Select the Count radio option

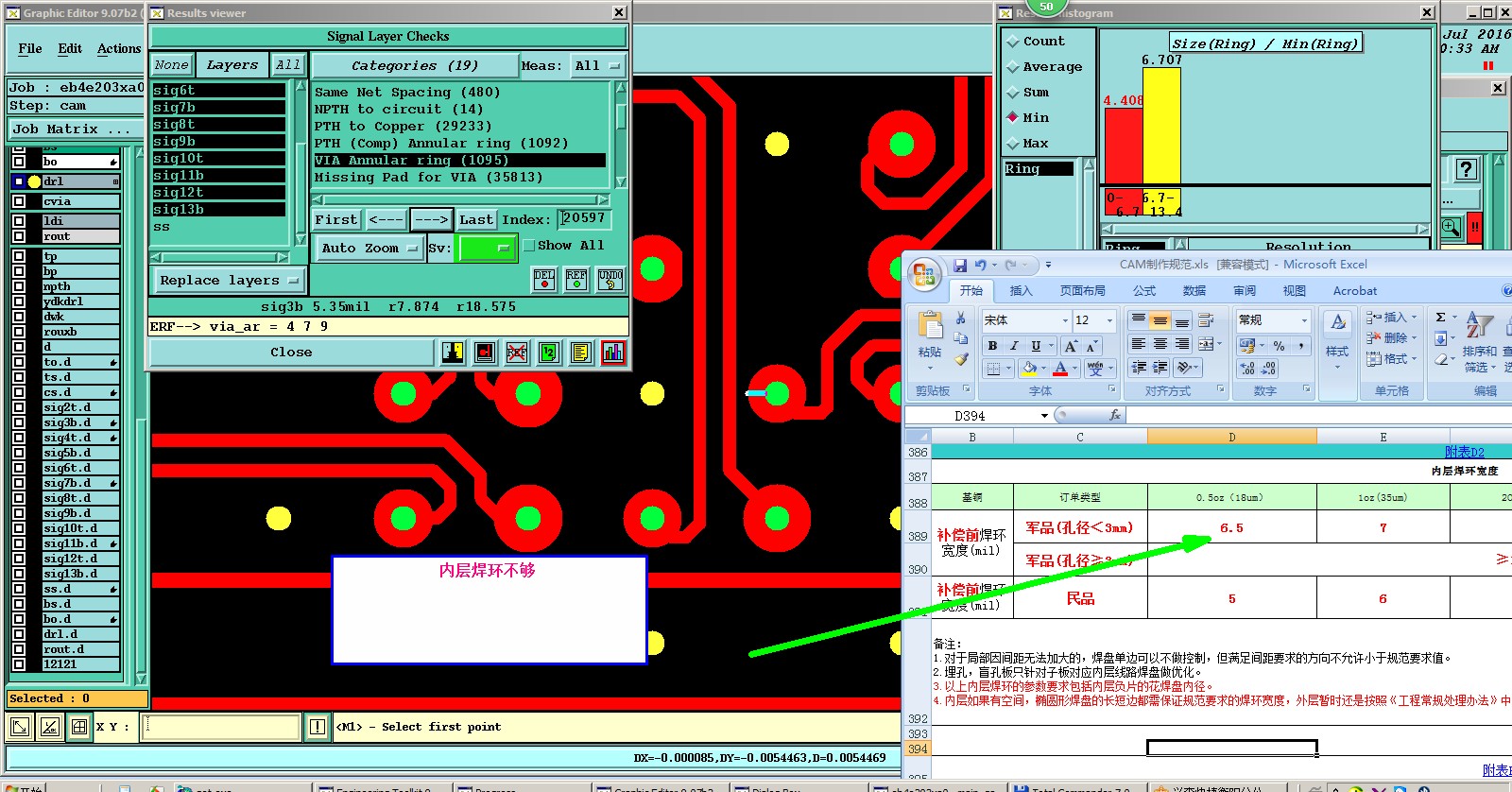(x=1013, y=42)
